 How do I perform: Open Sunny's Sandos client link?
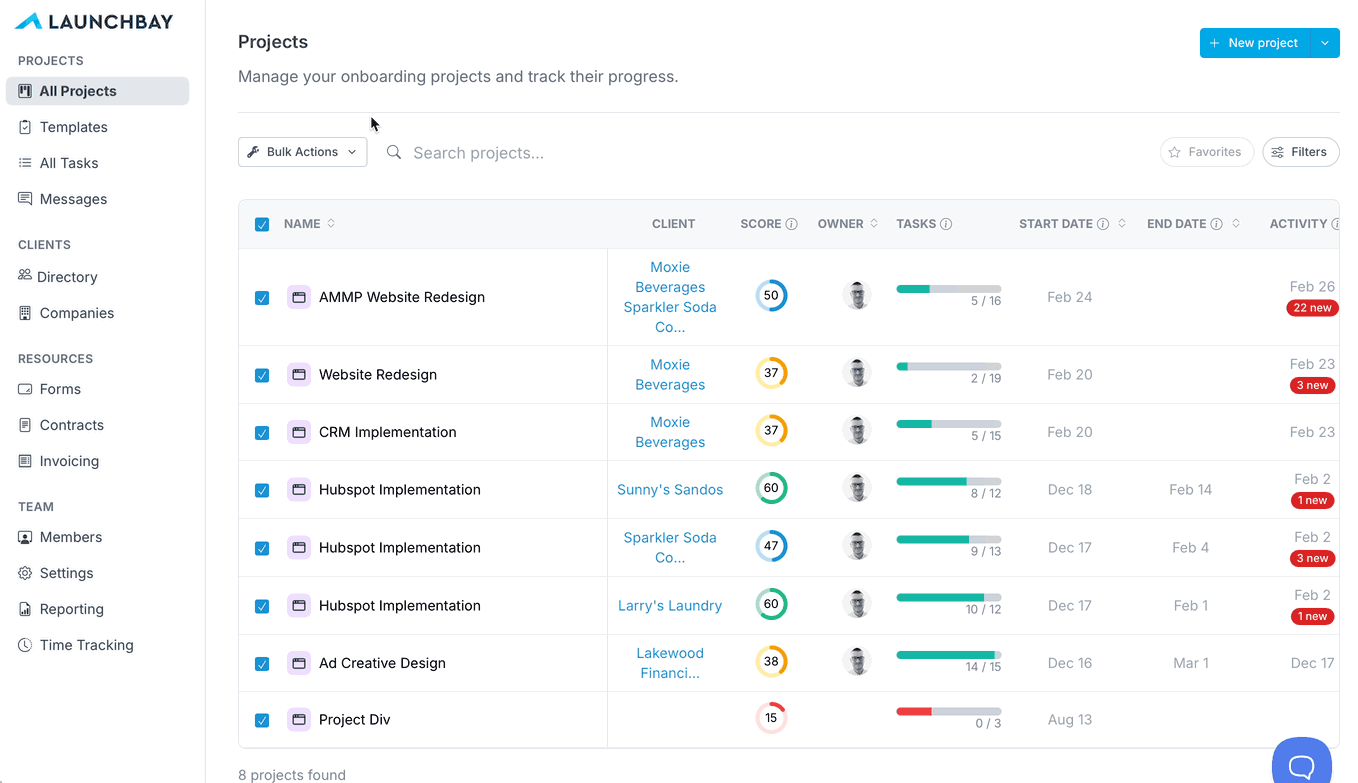point(670,490)
